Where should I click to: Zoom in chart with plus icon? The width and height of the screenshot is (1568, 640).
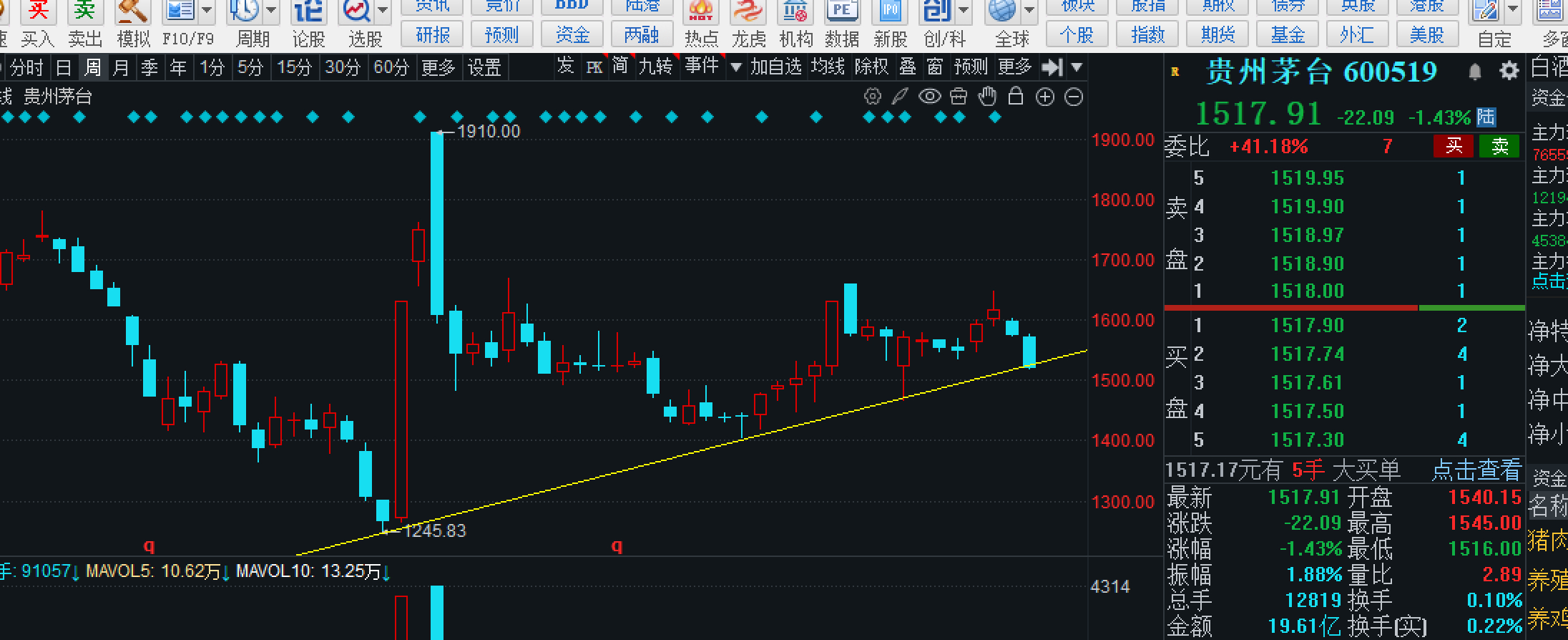1045,97
